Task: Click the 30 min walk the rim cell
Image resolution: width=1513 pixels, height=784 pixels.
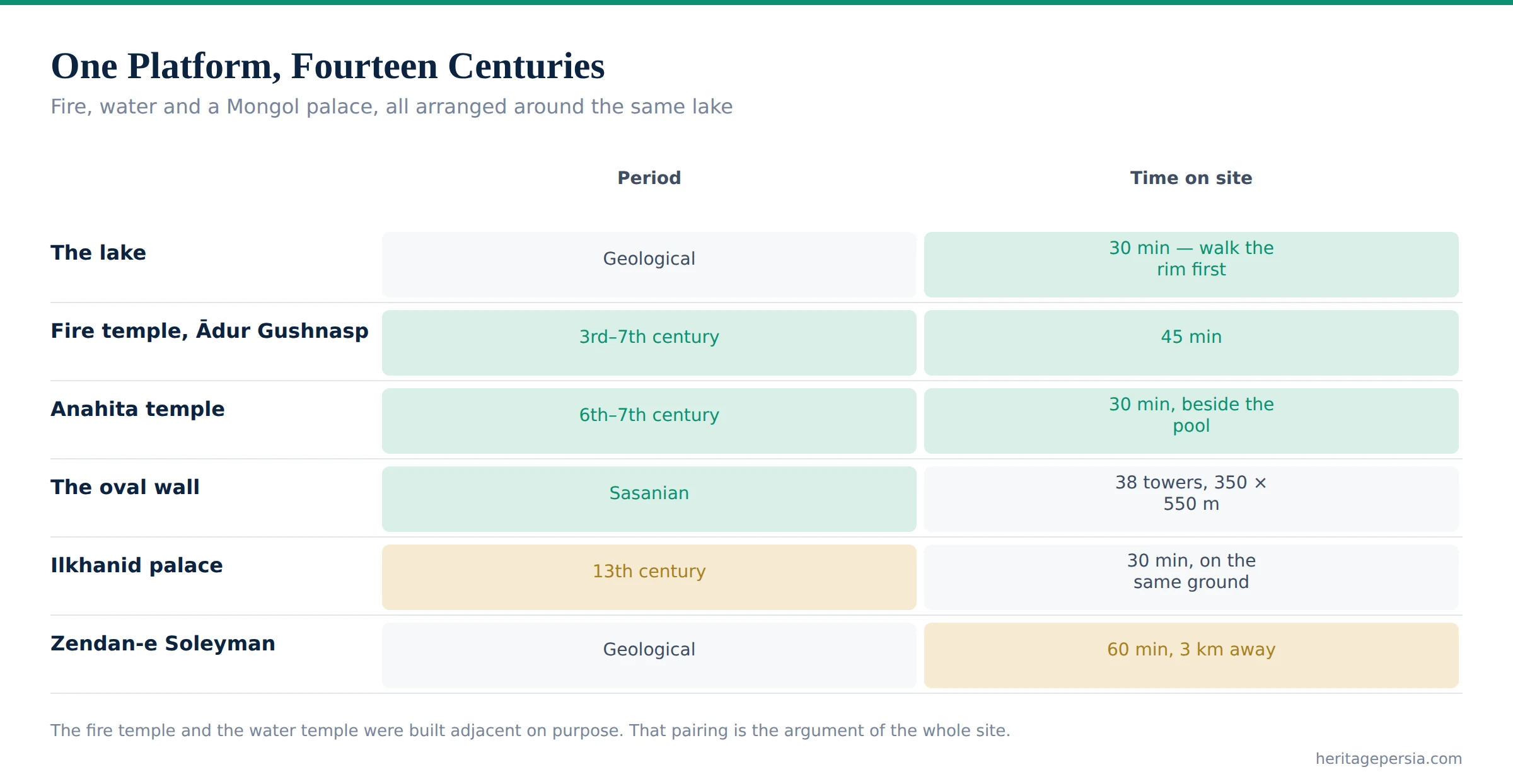Action: pos(1191,265)
